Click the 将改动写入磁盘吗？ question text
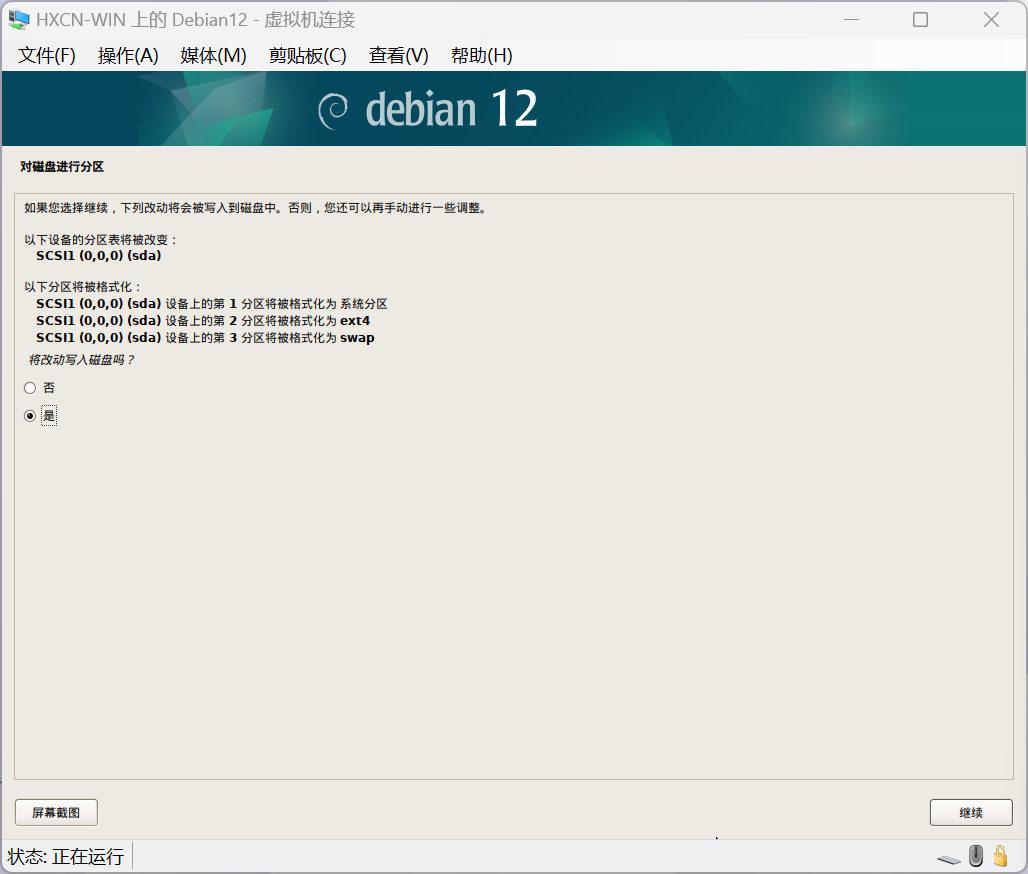Screen dimensions: 1028x874 point(81,360)
